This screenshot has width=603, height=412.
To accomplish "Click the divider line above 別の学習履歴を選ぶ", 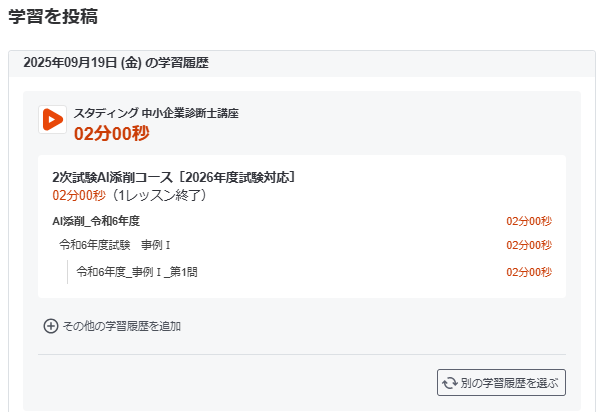I will point(301,354).
